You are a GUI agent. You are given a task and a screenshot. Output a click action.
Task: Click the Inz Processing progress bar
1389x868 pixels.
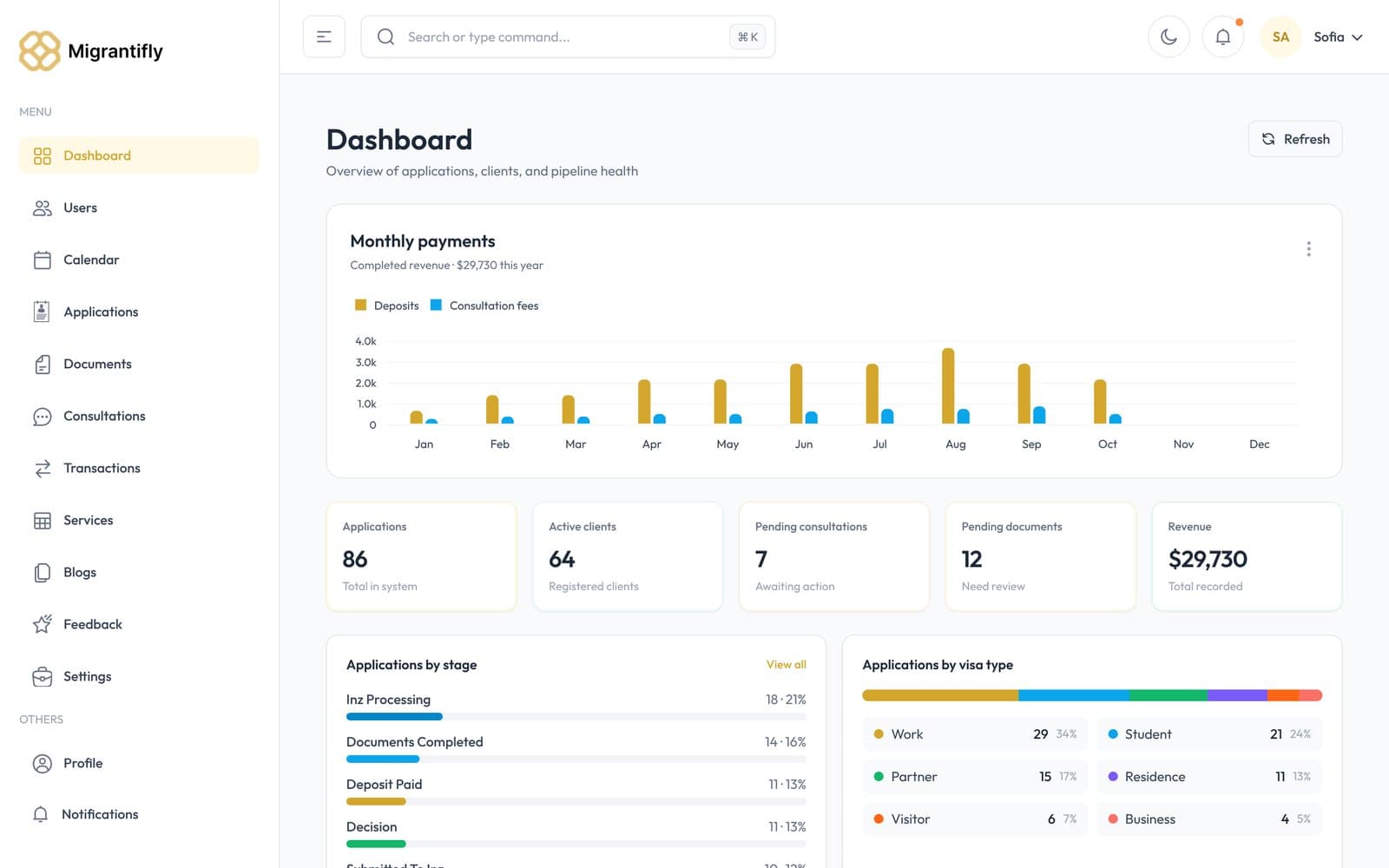[576, 717]
